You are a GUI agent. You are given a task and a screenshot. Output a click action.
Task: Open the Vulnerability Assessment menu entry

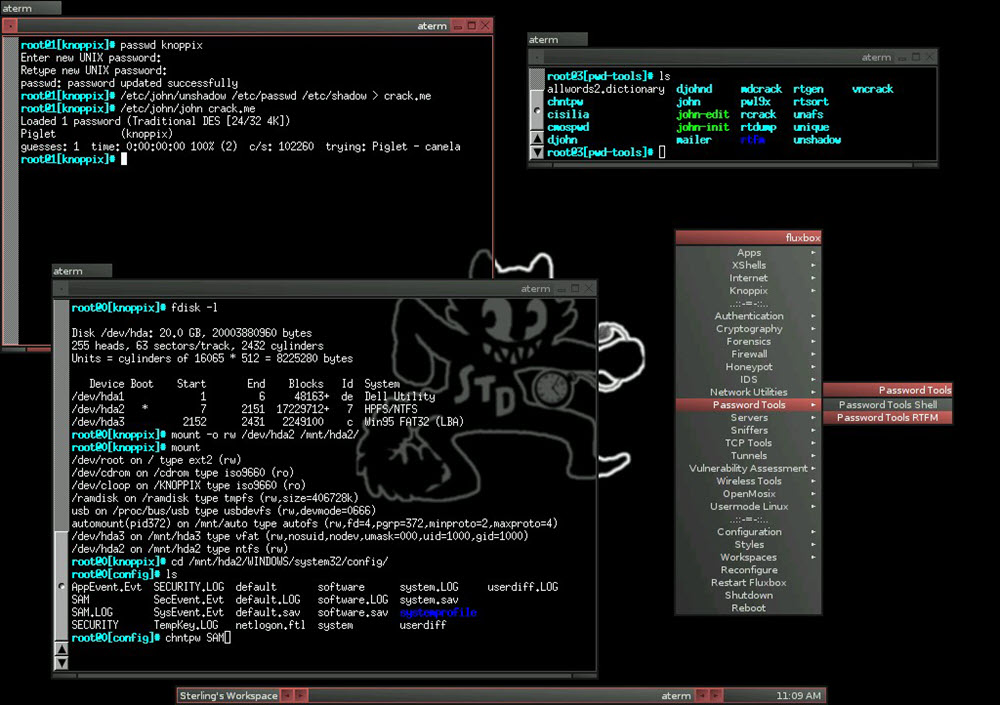coord(749,468)
